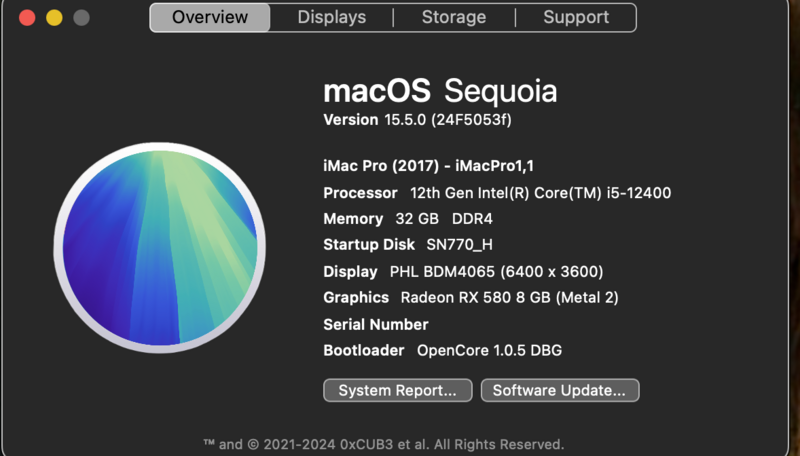Click the macOS Sequoia title
This screenshot has height=456, width=800.
pyautogui.click(x=440, y=91)
